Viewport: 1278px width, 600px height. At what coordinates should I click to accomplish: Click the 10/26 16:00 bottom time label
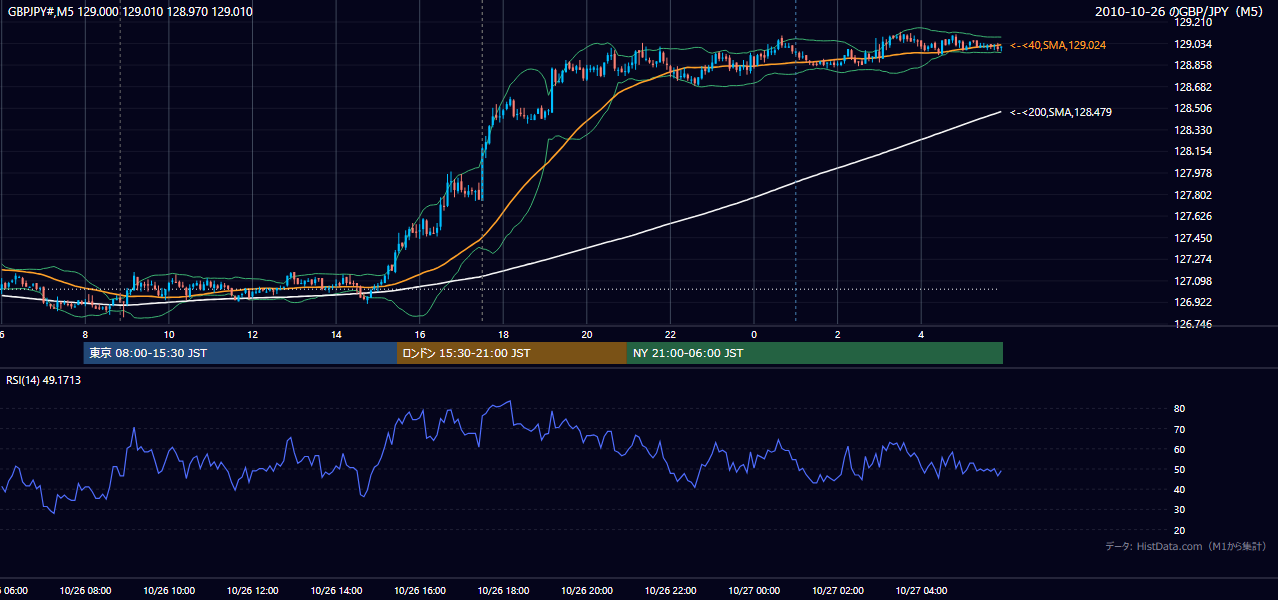420,591
